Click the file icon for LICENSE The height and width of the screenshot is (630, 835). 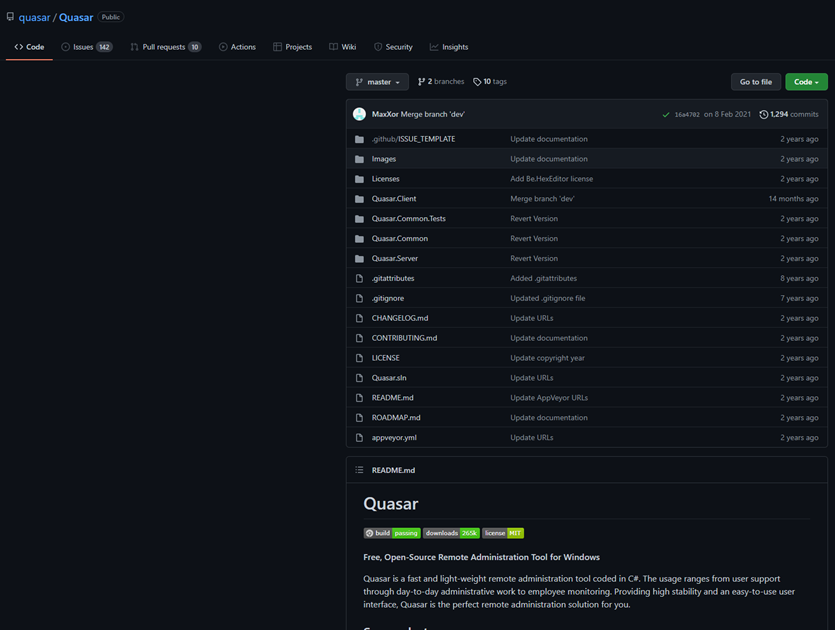pos(359,358)
